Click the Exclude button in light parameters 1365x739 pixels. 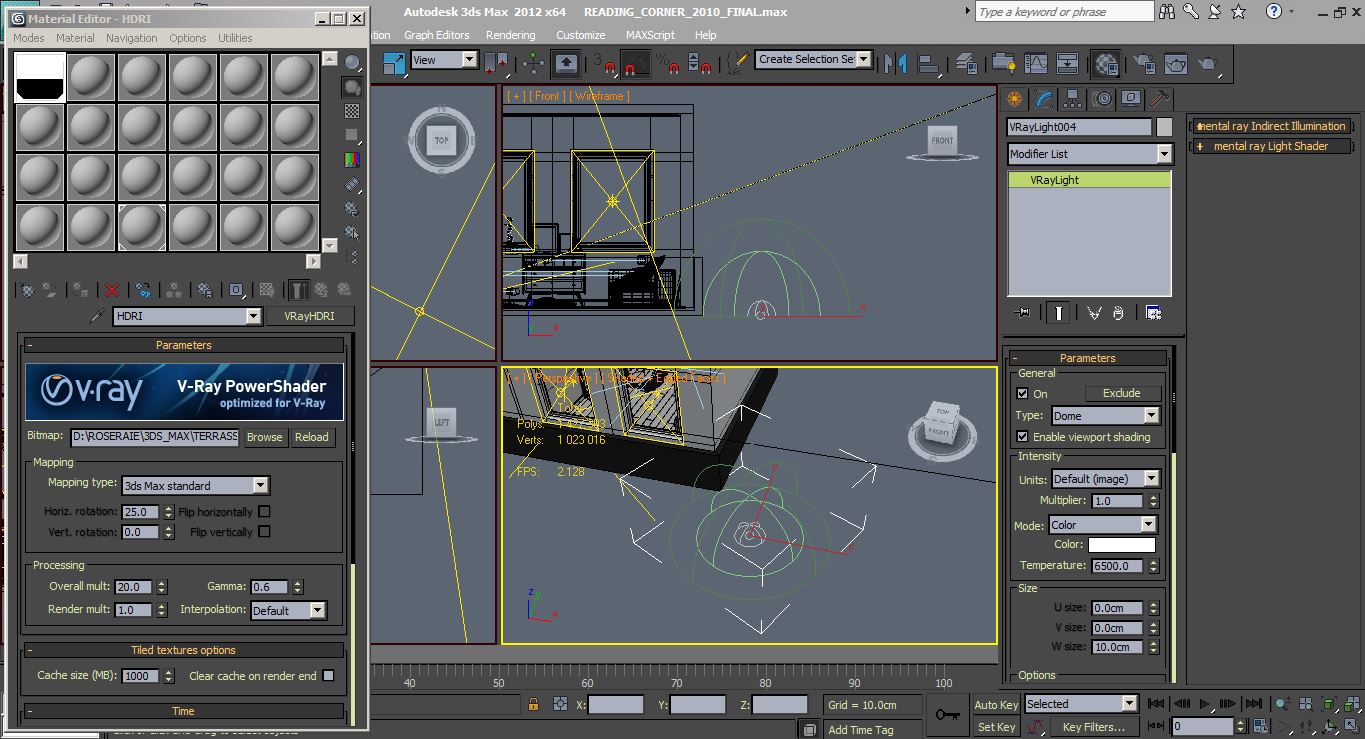[x=1121, y=393]
